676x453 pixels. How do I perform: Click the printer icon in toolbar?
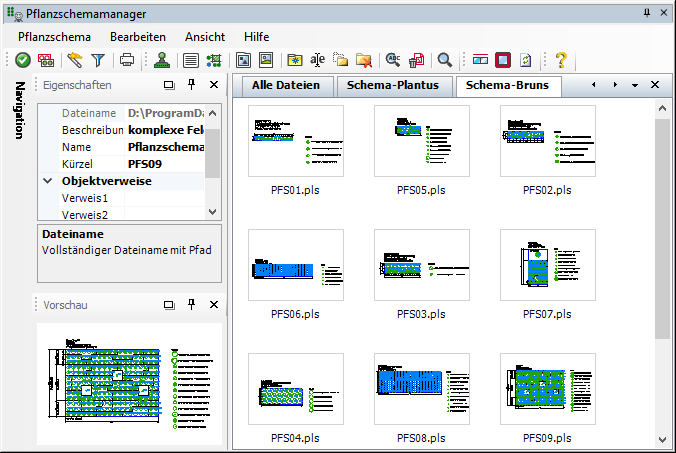pyautogui.click(x=127, y=60)
